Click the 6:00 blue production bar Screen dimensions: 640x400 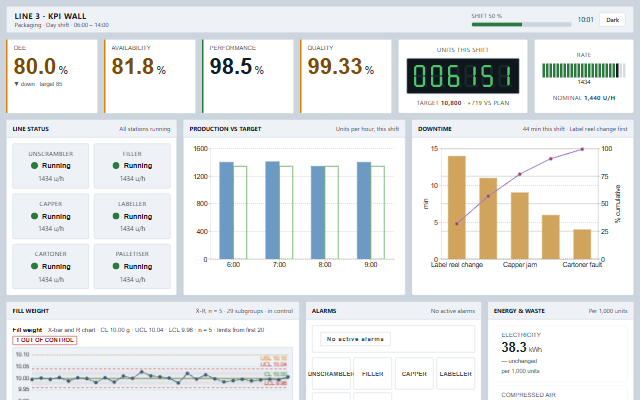coord(227,211)
